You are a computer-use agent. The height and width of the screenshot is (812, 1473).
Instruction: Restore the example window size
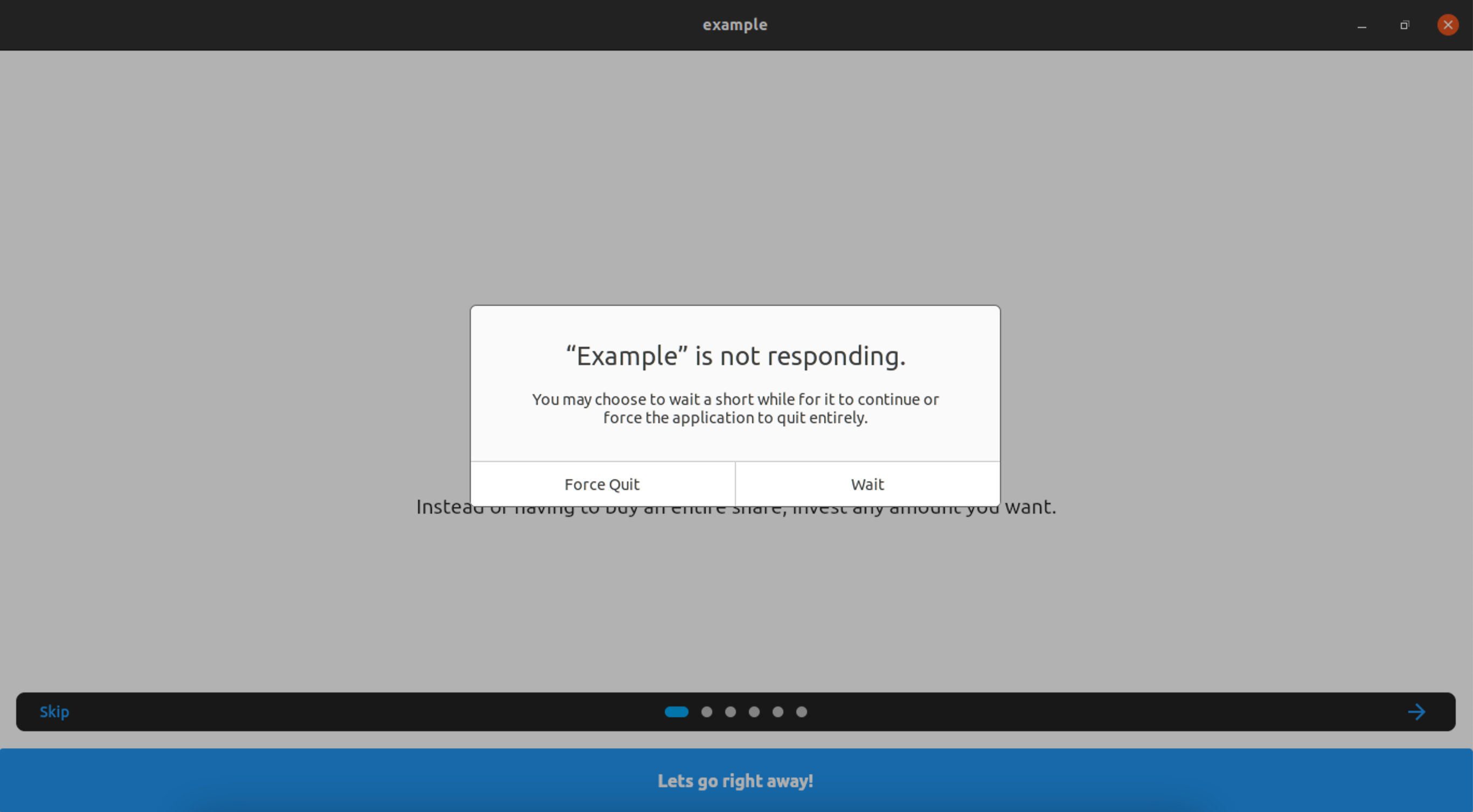(x=1405, y=25)
